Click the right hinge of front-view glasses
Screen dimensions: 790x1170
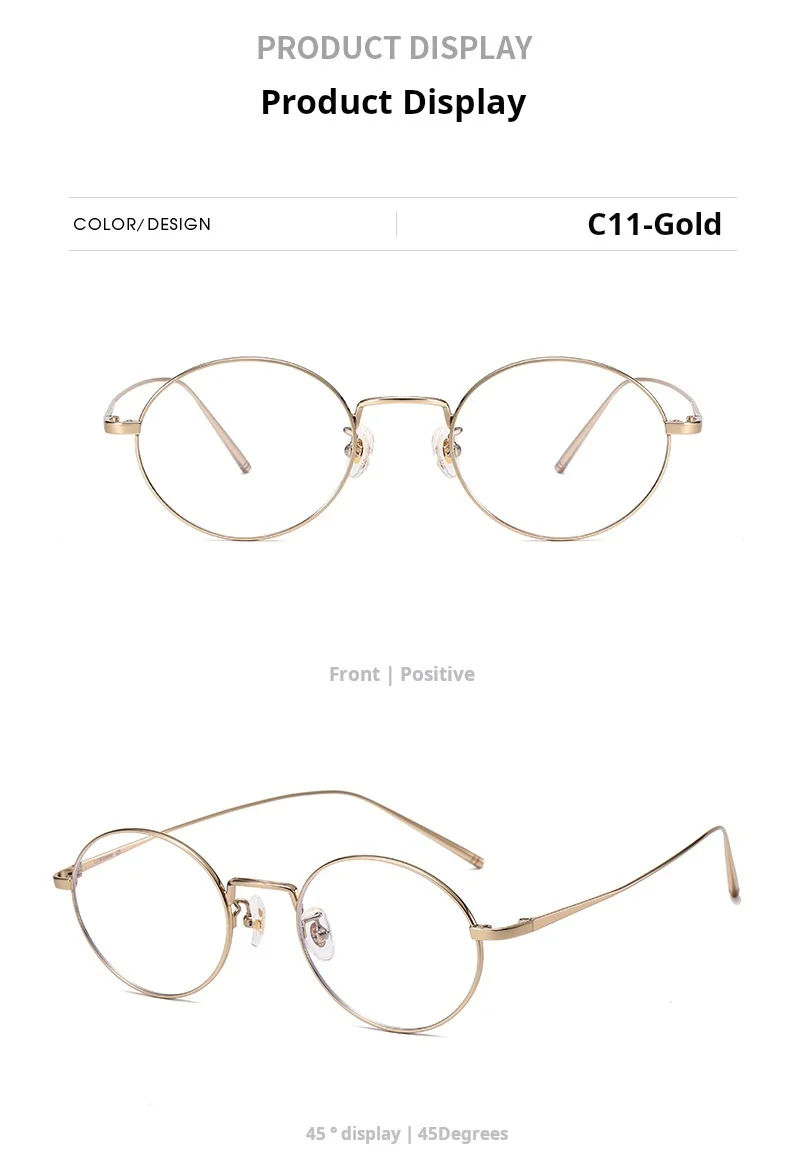(x=684, y=426)
